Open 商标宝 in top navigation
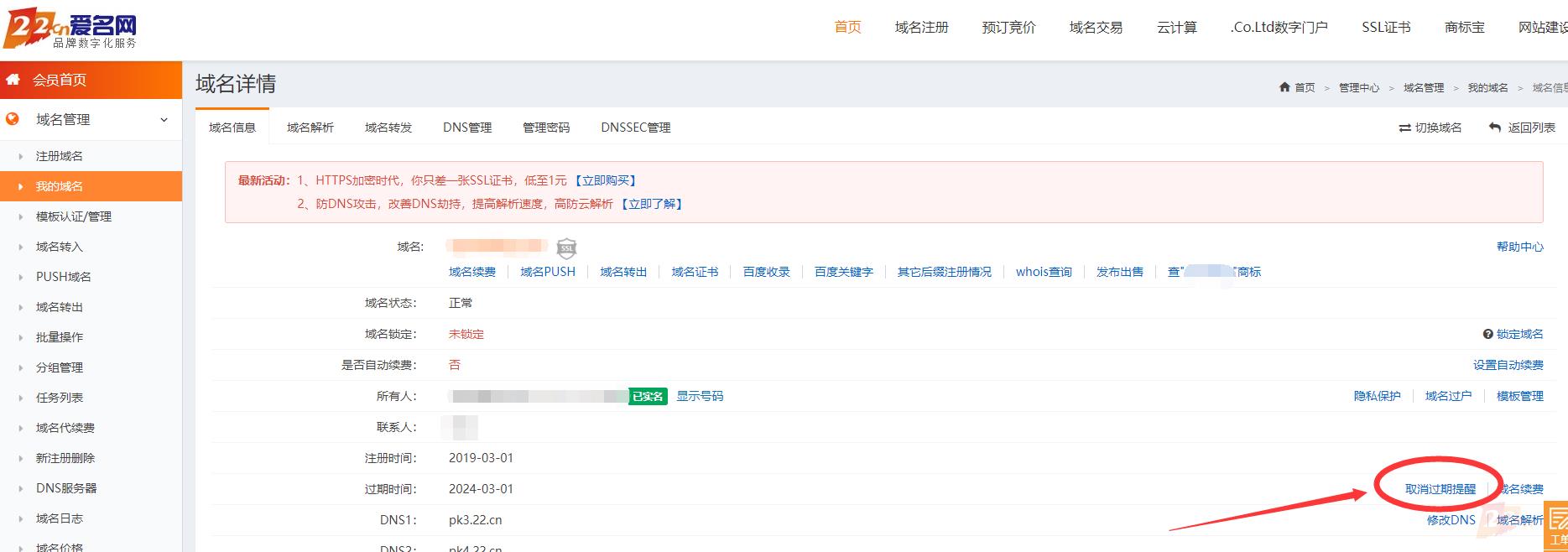Screen dimensions: 1568x552 coord(1464,27)
